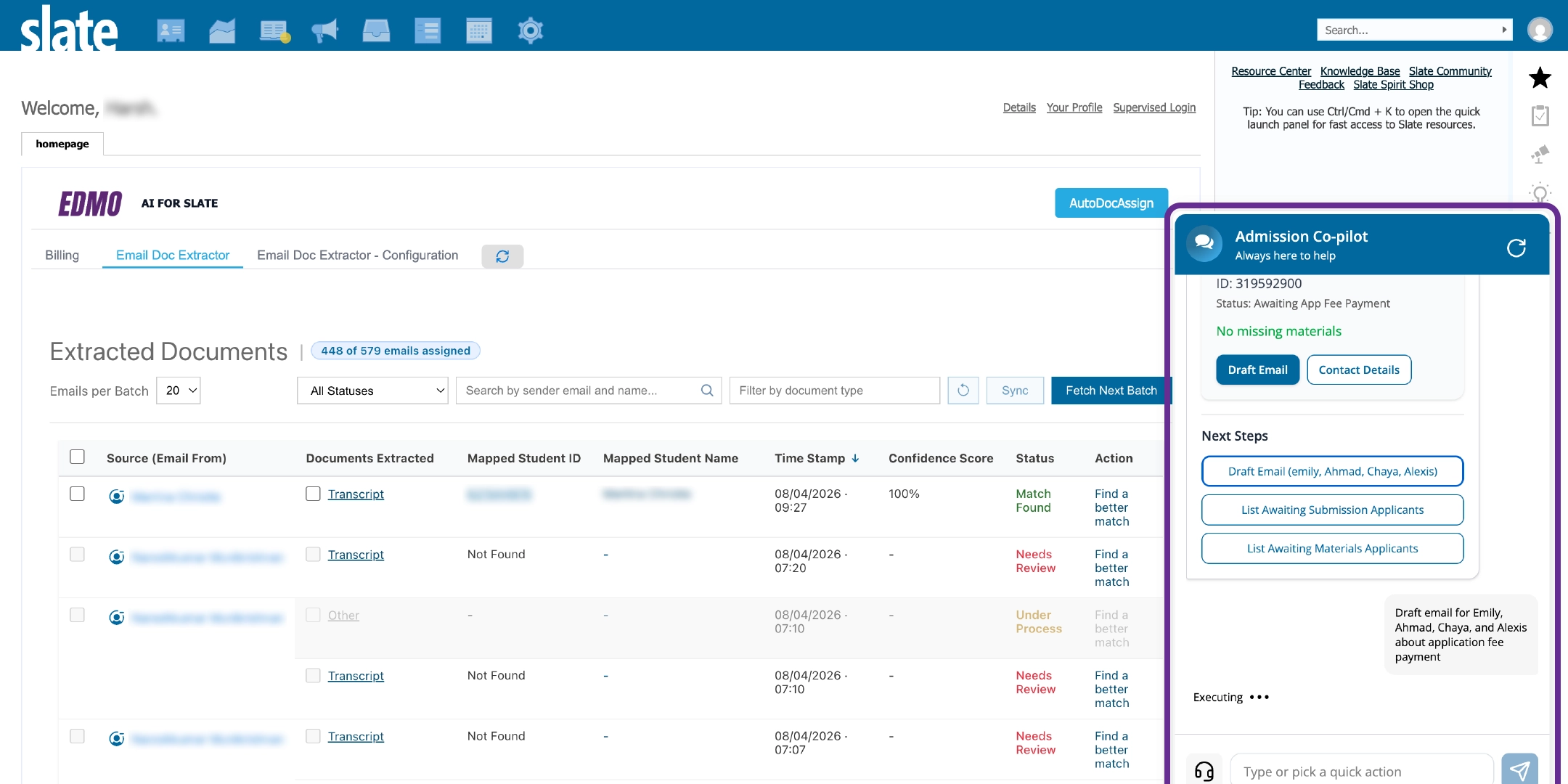
Task: Check the Other document checkbox
Action: 313,615
